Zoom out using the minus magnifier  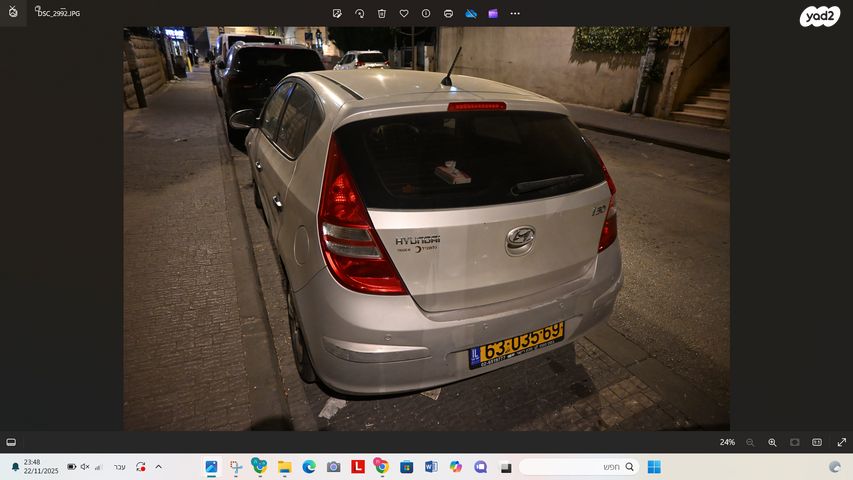click(750, 442)
